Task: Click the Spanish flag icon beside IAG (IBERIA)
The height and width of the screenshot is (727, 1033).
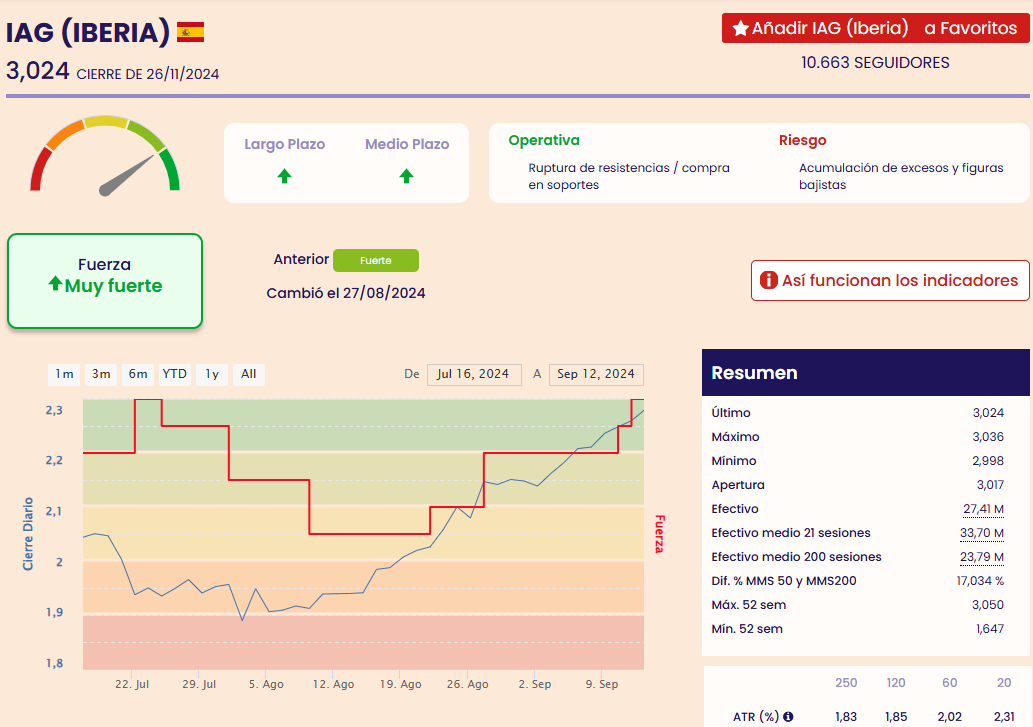Action: tap(190, 32)
